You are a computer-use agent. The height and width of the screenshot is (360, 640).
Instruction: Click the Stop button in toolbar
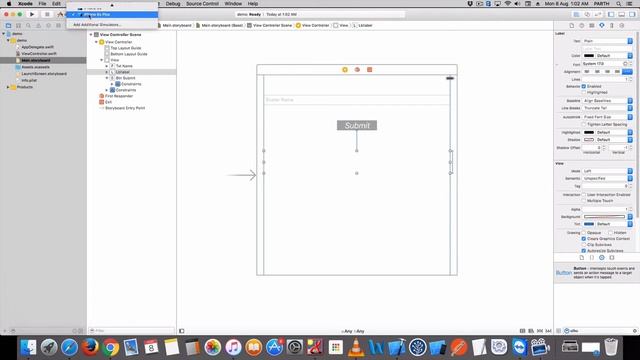(x=47, y=14)
